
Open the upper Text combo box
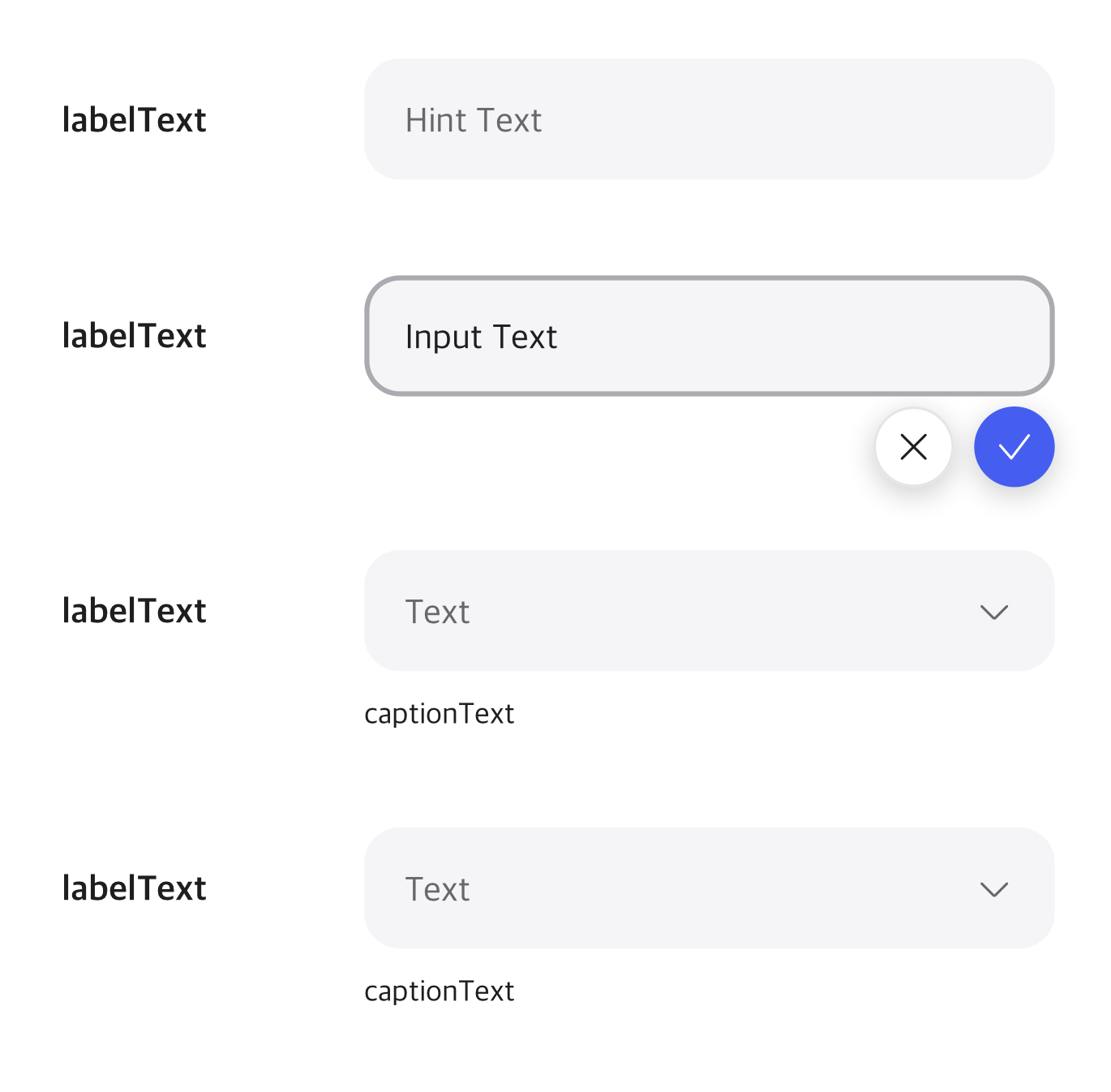[709, 611]
